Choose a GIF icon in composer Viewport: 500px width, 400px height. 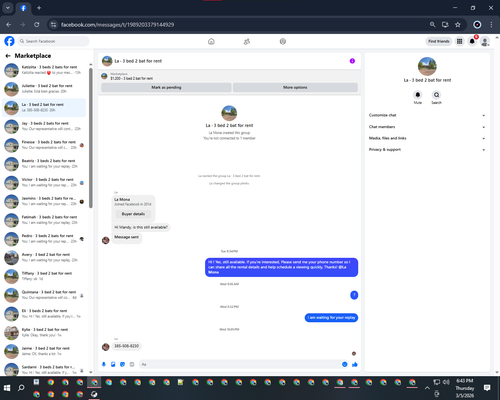point(132,364)
